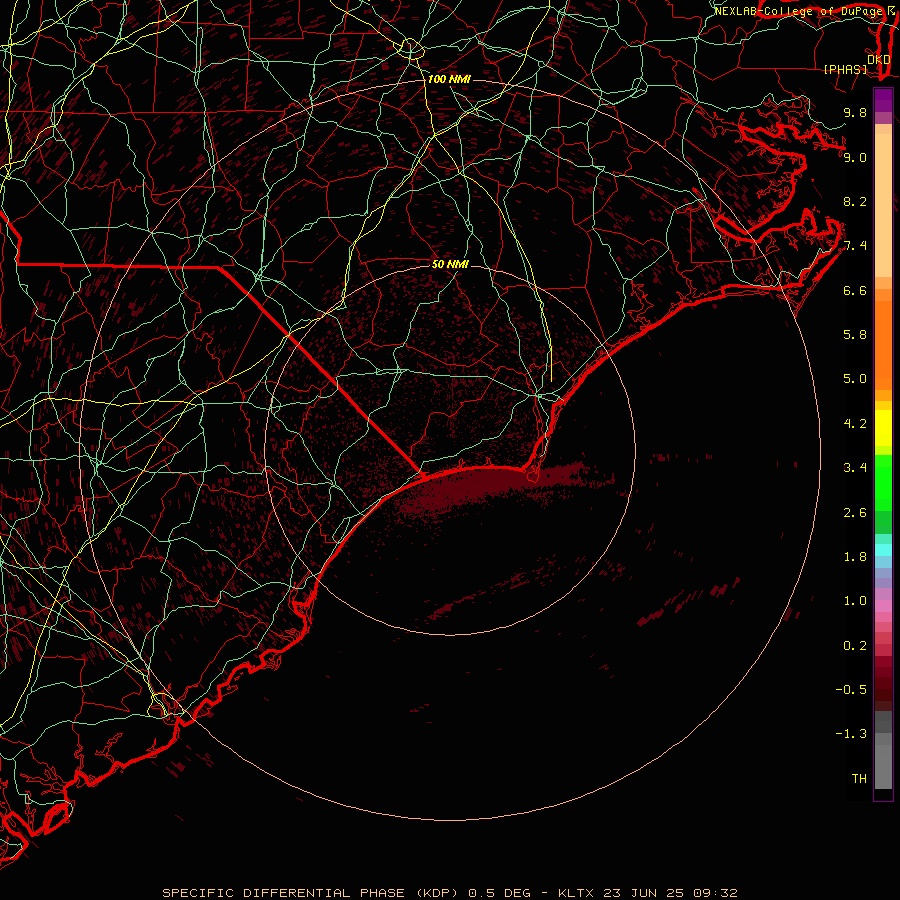Click the "100 NMI" range ring label

[x=449, y=79]
